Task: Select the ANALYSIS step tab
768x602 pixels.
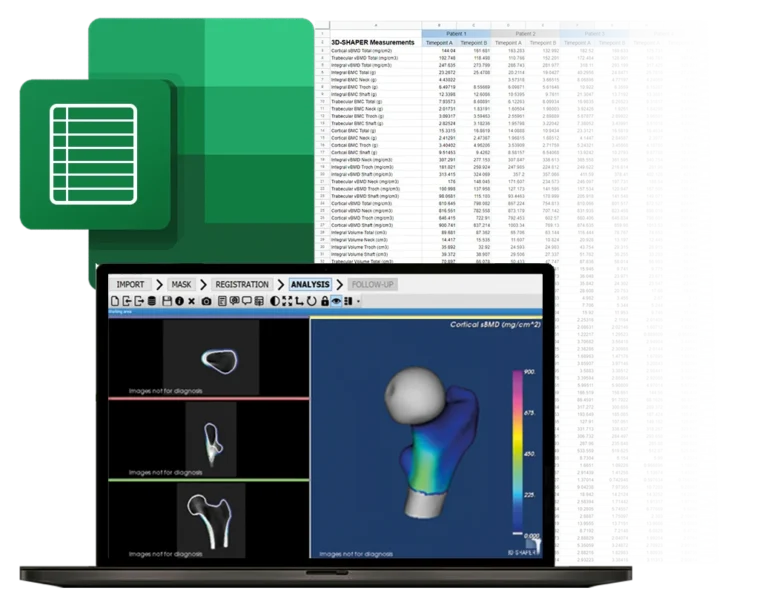Action: 310,284
